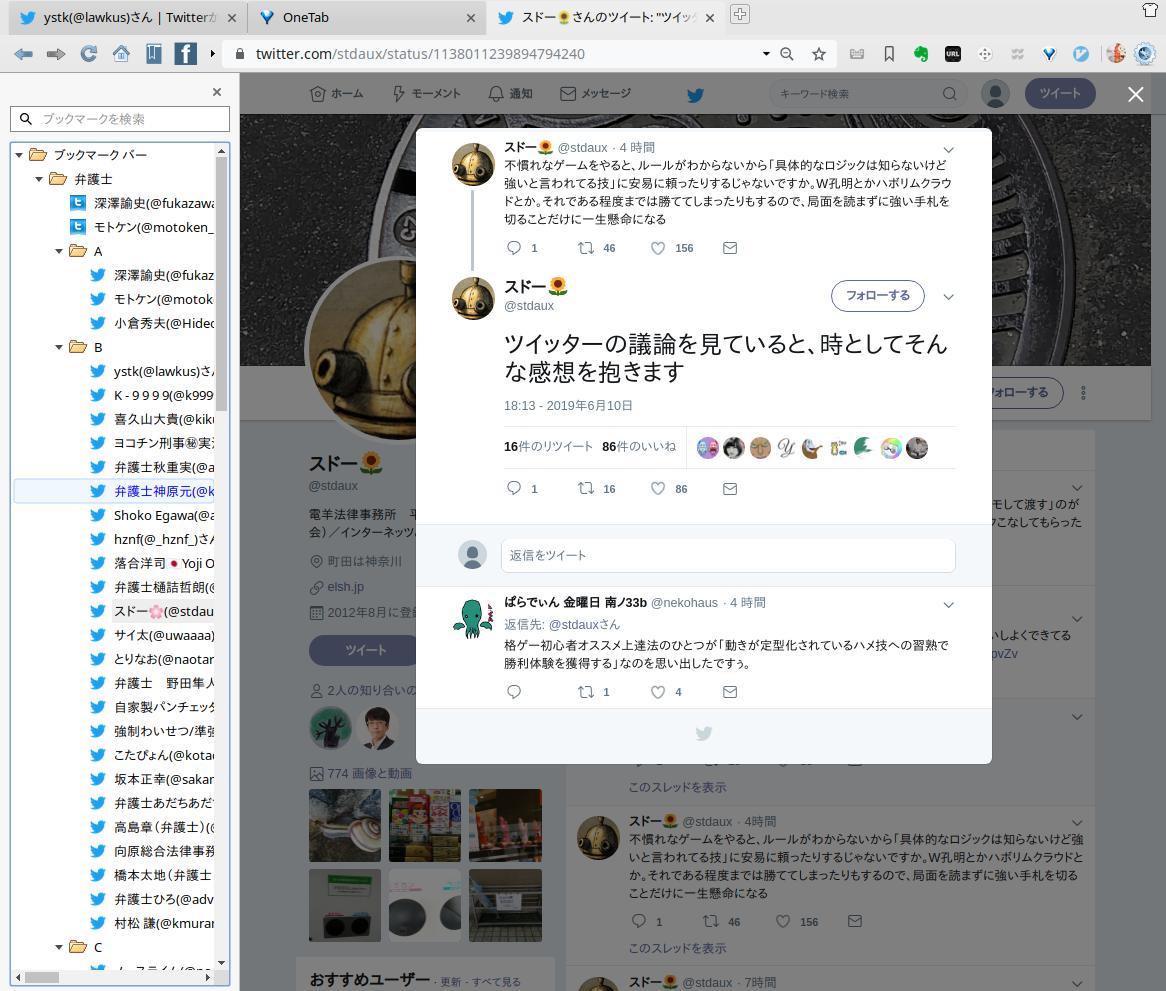Collapse the ブックマーク バー folder
The height and width of the screenshot is (991, 1166).
pos(19,155)
